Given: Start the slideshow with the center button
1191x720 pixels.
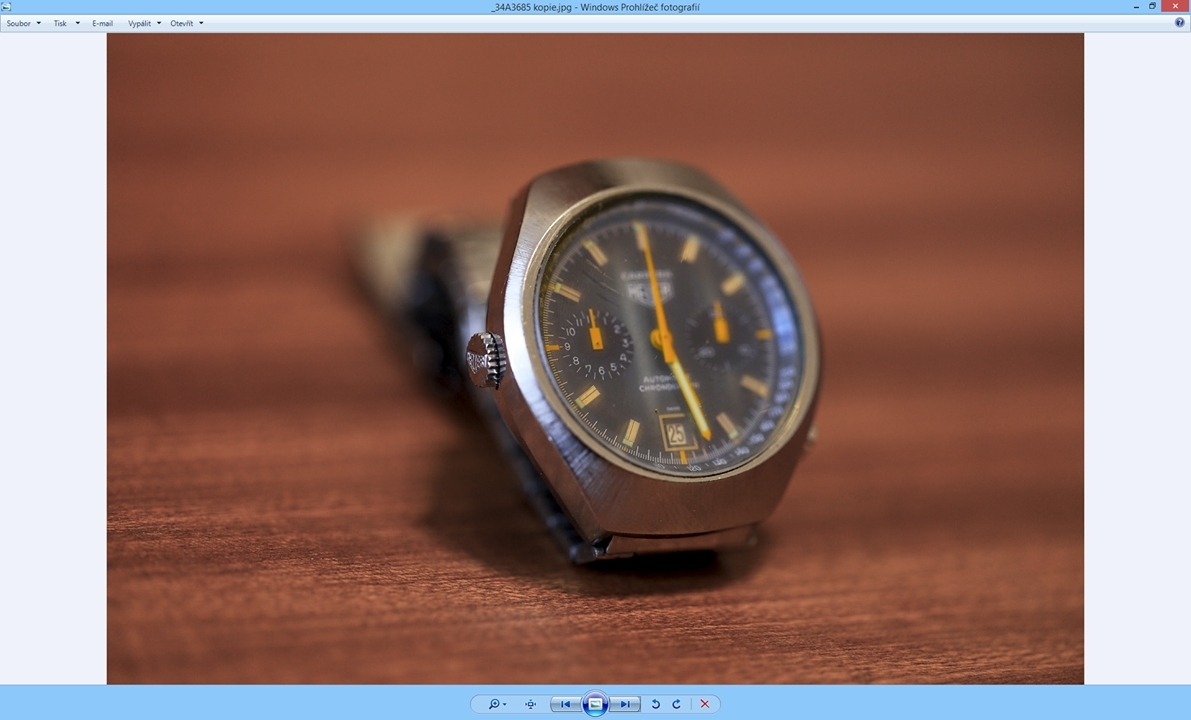Looking at the screenshot, I should point(595,704).
